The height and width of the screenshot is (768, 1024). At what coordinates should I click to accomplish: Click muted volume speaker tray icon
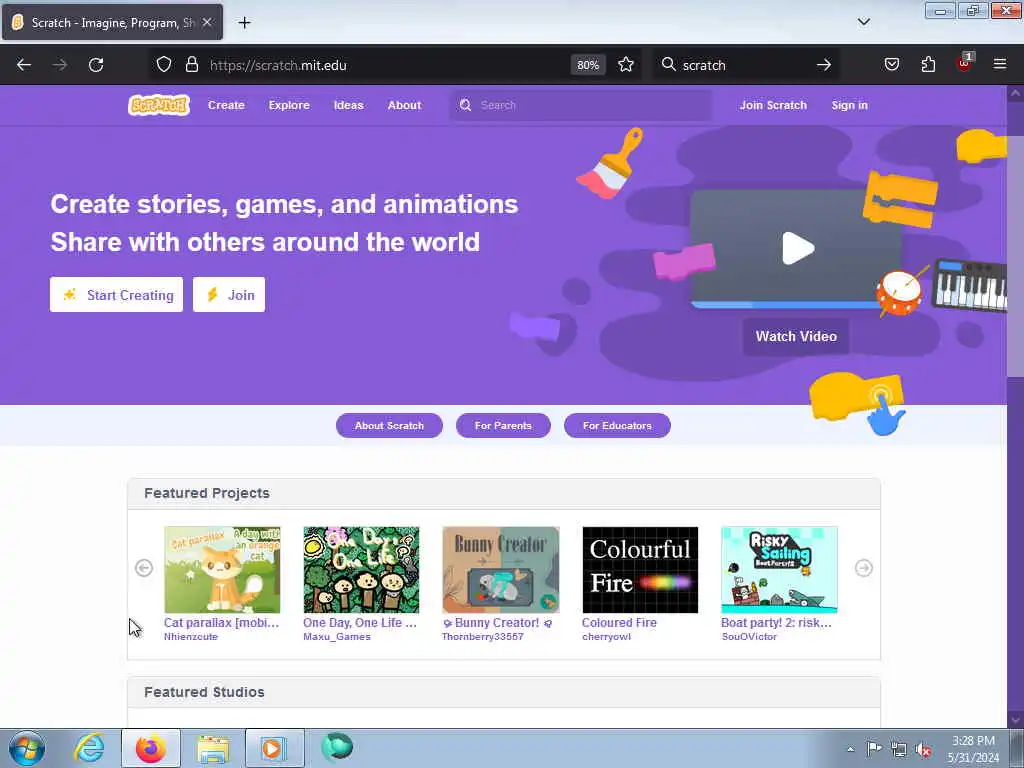tap(923, 749)
